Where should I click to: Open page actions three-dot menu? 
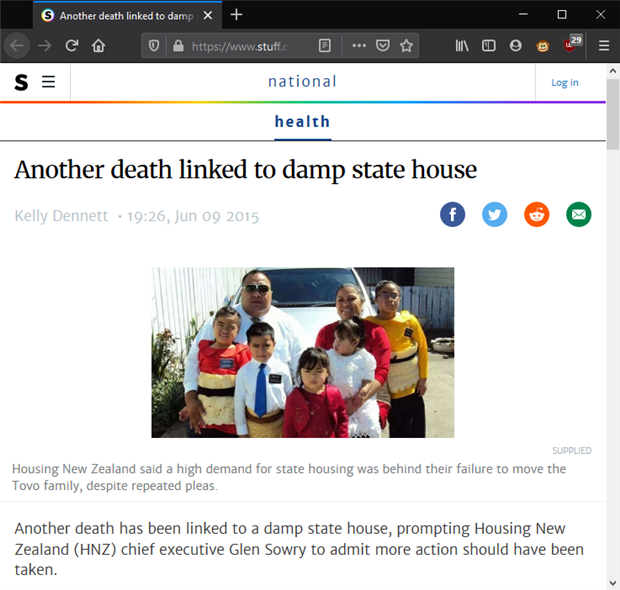tap(359, 46)
